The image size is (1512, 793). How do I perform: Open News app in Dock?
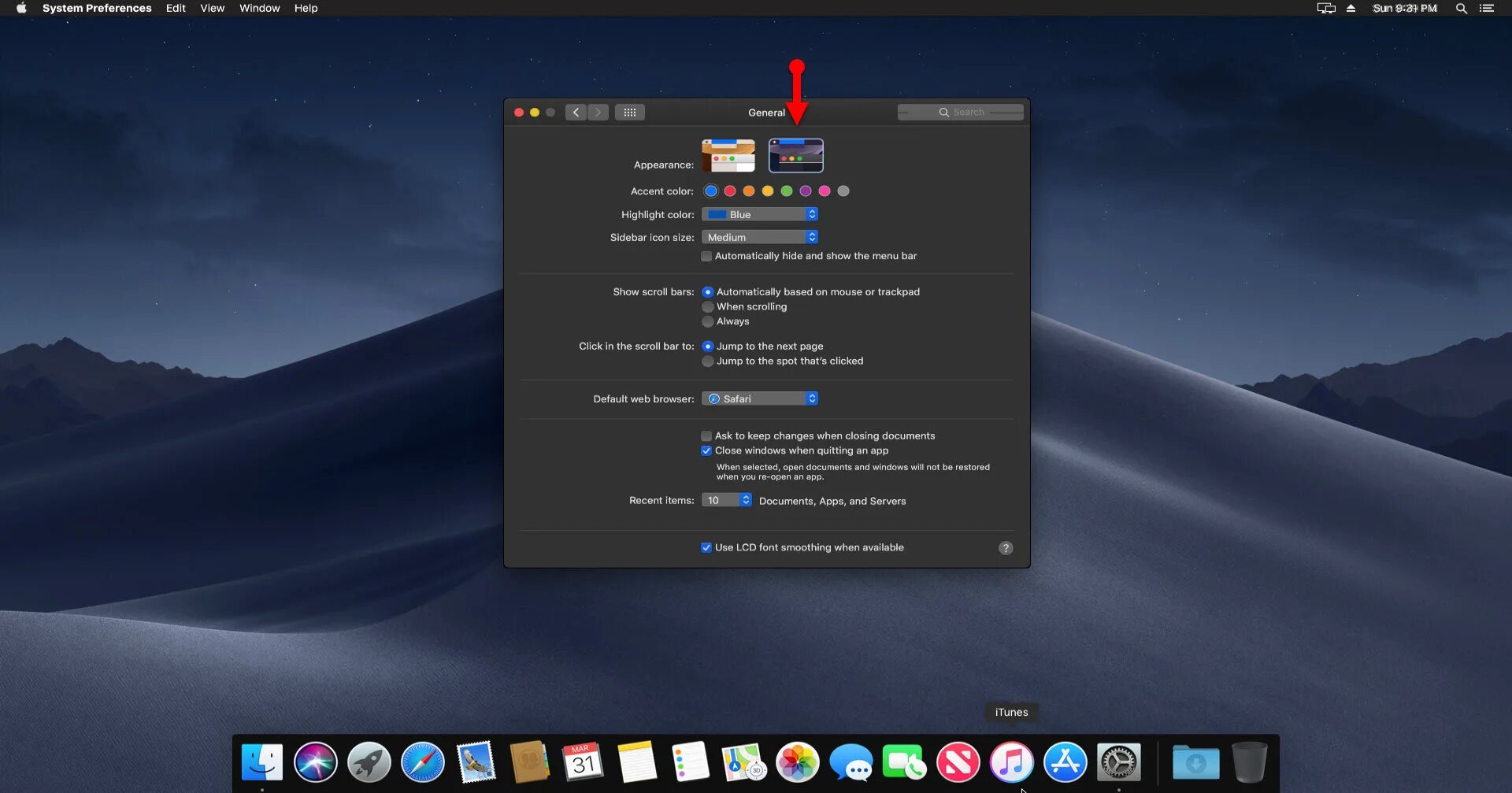click(958, 762)
